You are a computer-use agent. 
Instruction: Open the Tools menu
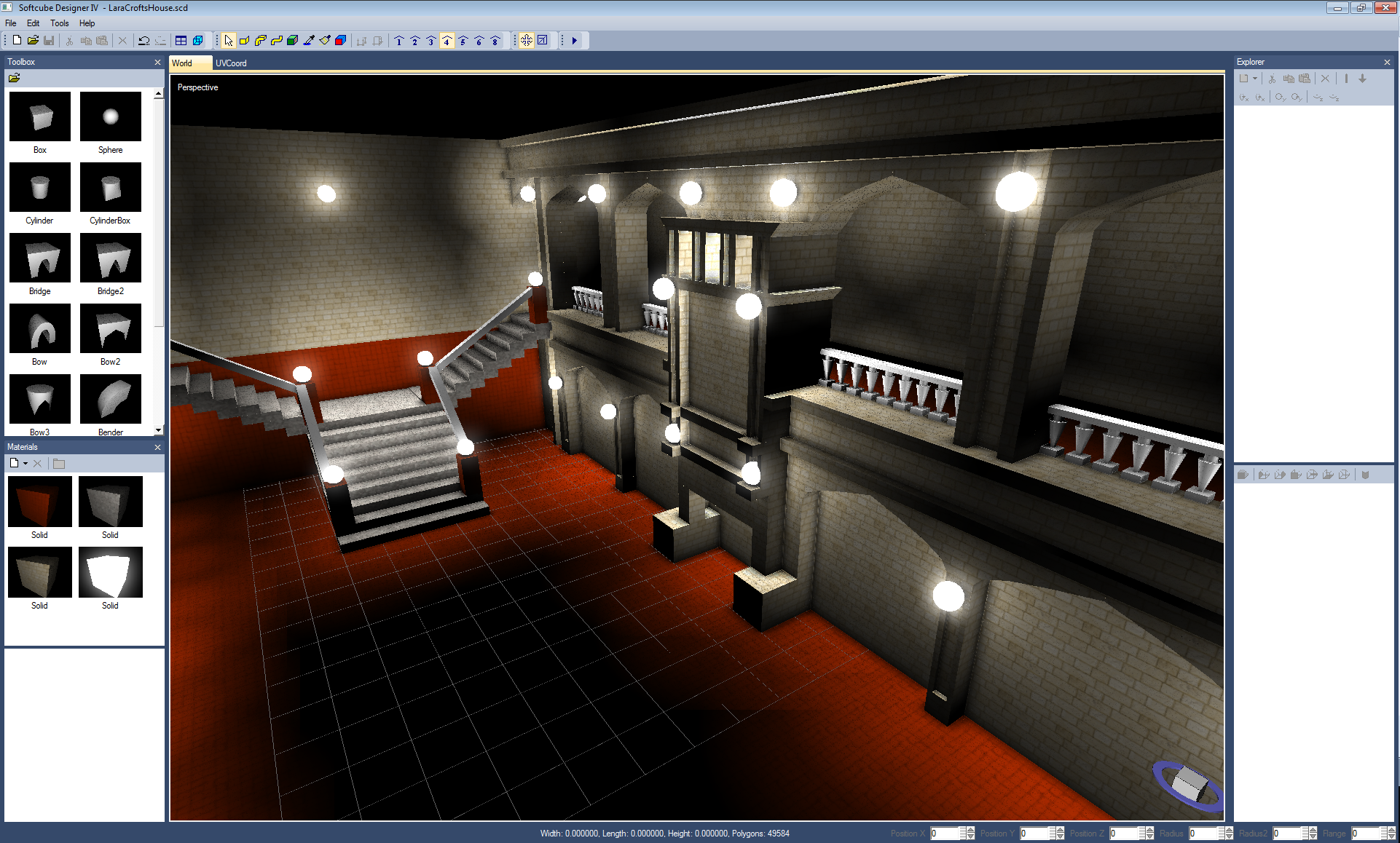point(60,23)
